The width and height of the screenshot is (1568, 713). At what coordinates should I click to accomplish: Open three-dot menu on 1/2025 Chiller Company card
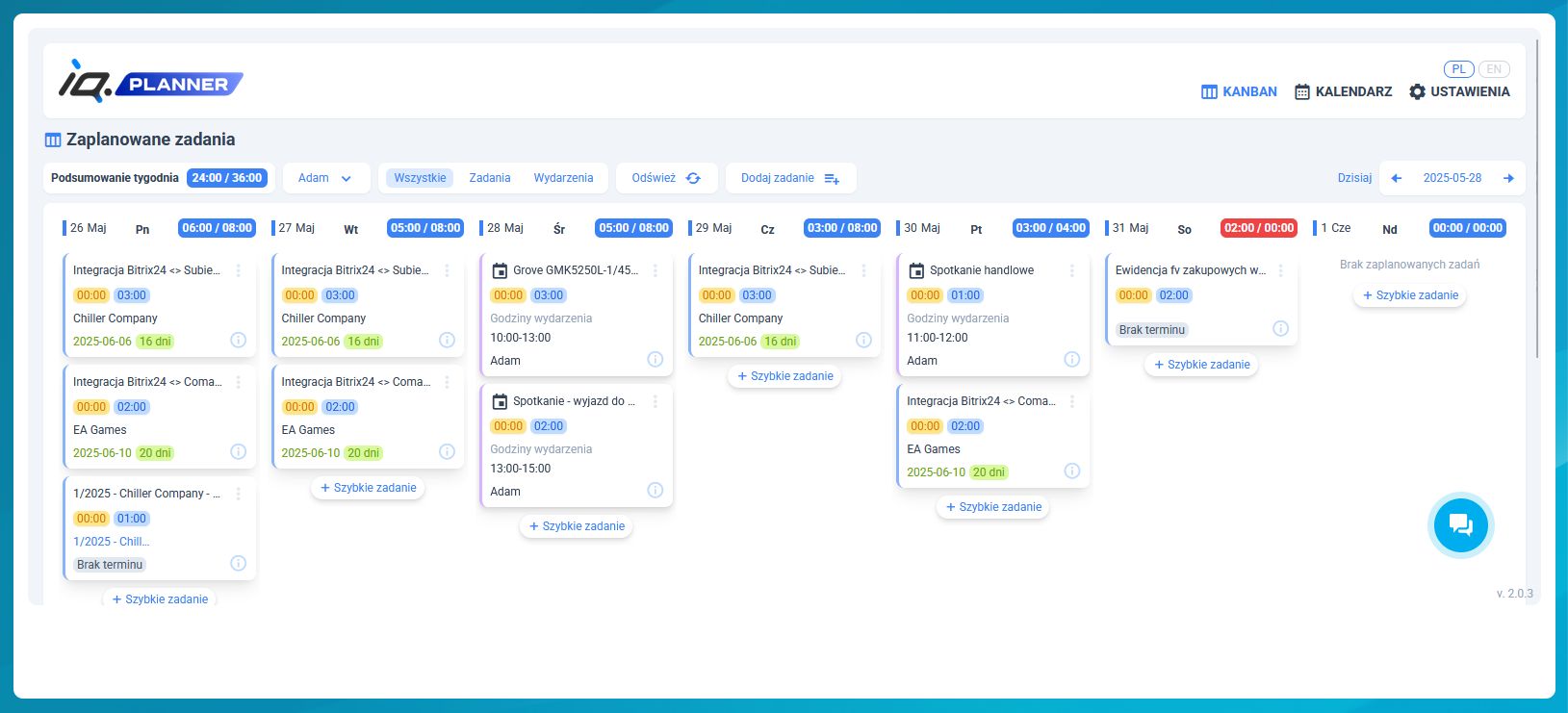pyautogui.click(x=239, y=494)
